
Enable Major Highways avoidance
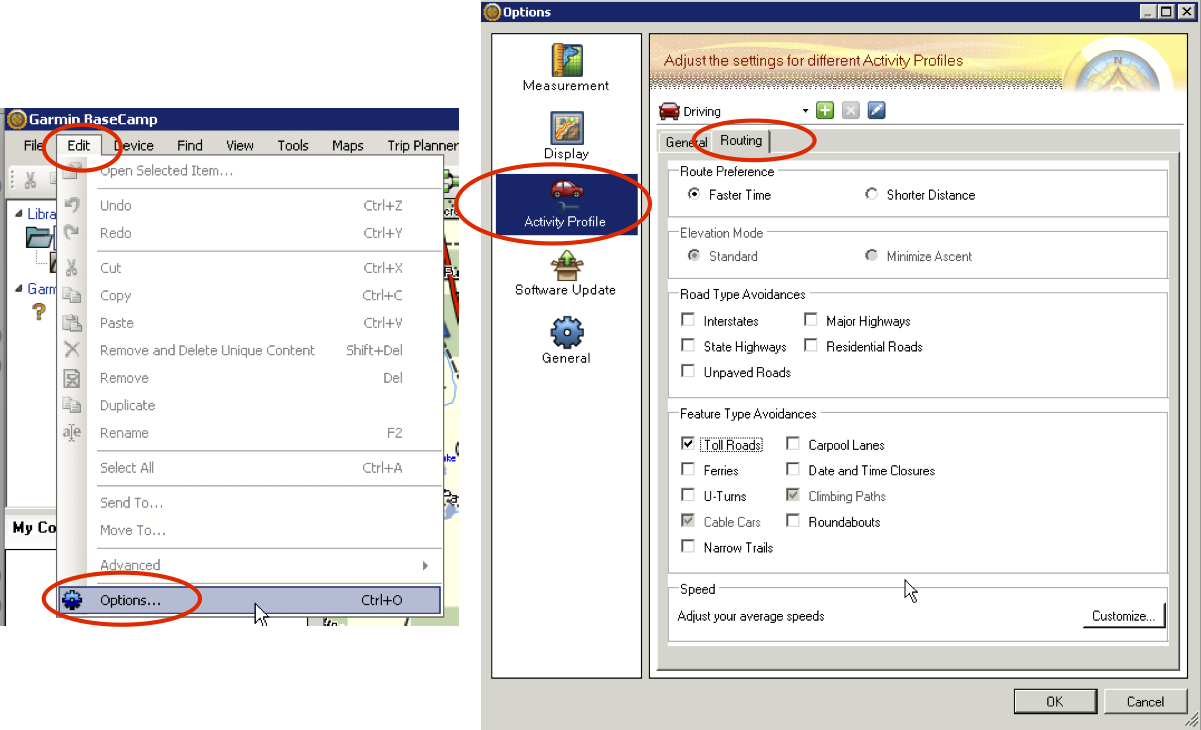[811, 321]
